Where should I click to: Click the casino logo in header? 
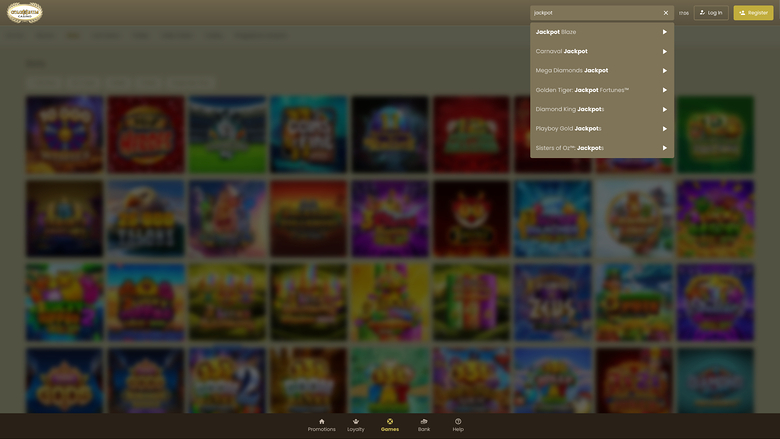point(24,13)
